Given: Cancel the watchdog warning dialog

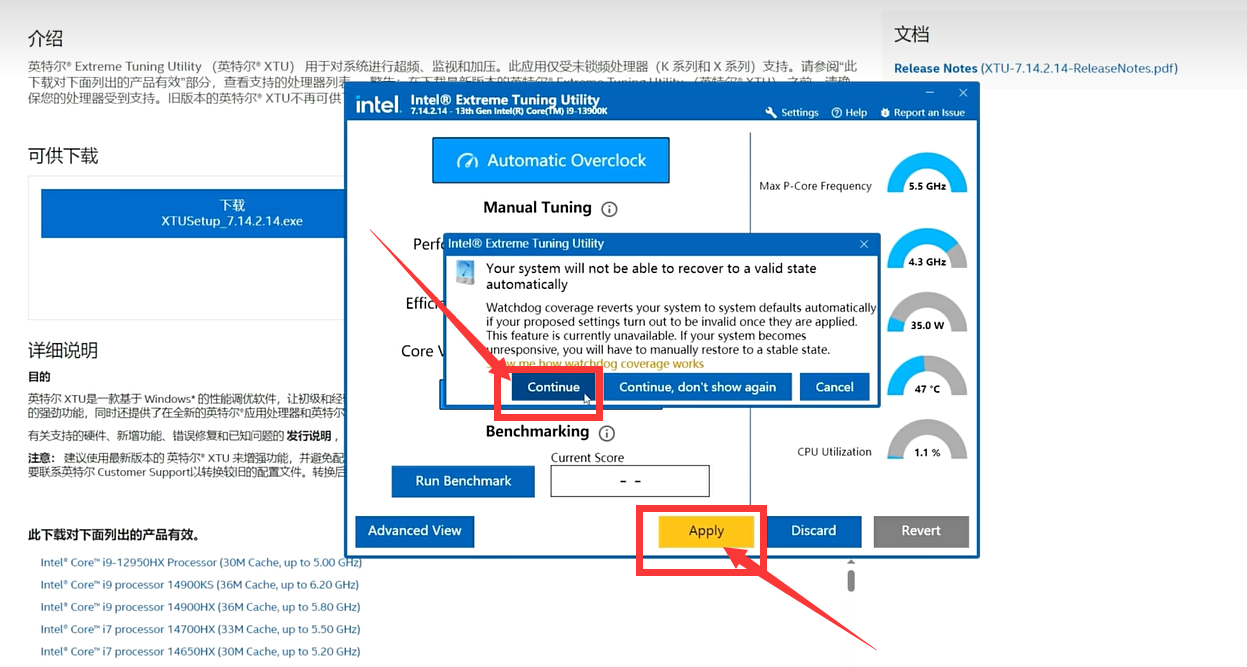Looking at the screenshot, I should (834, 387).
